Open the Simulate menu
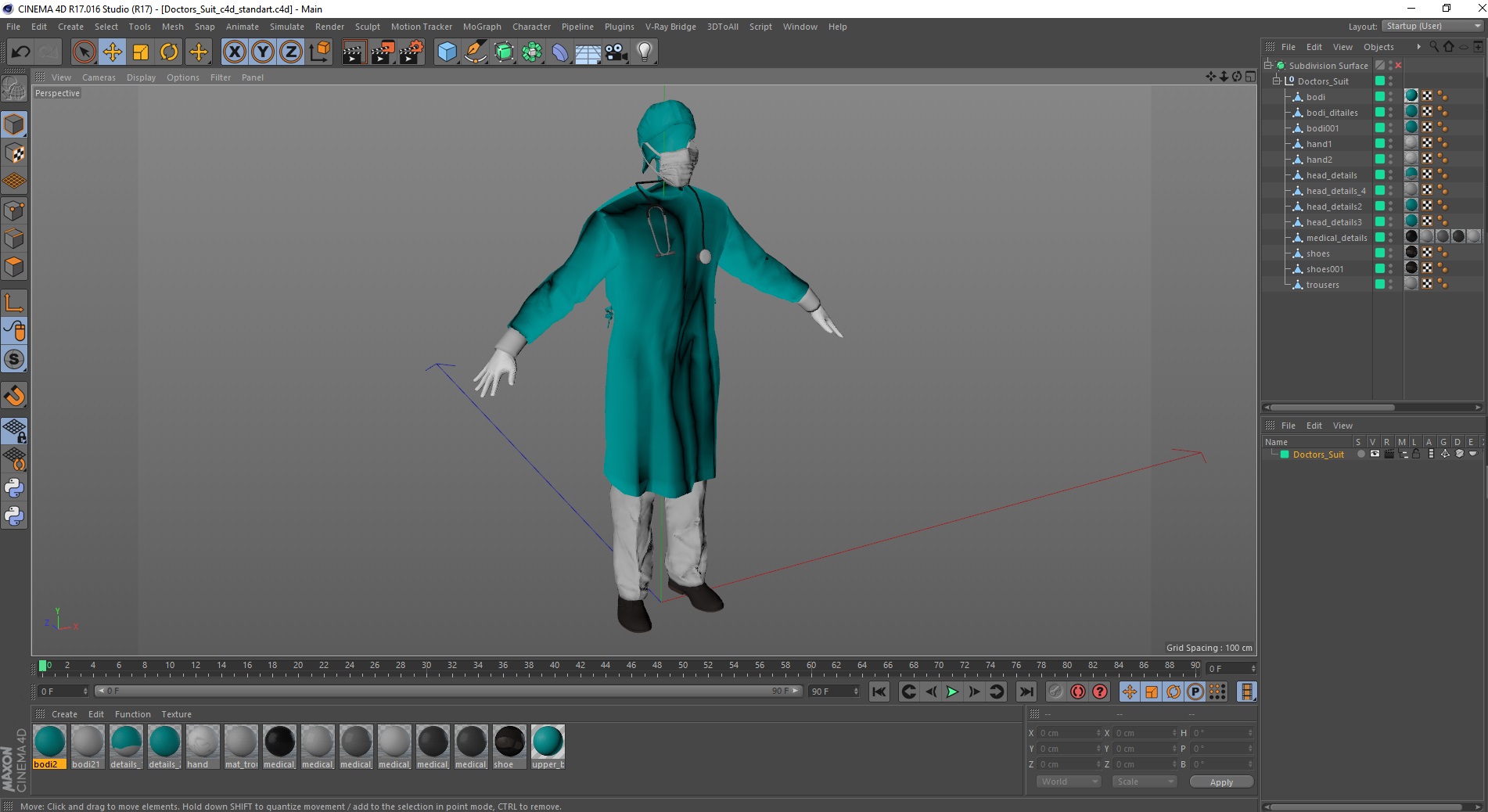The image size is (1488, 812). coord(287,27)
